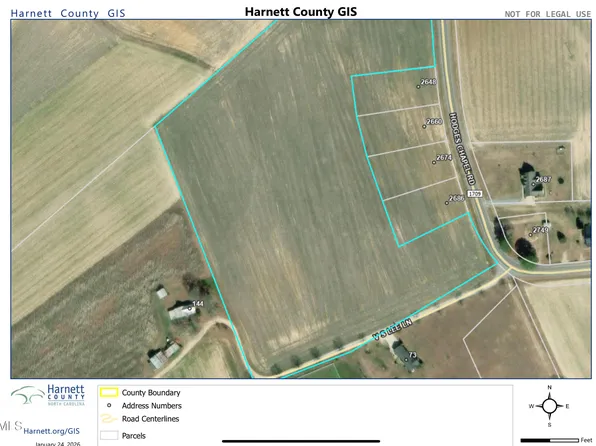
Task: Click the 'Parcels' legend label
Action: 134,436
